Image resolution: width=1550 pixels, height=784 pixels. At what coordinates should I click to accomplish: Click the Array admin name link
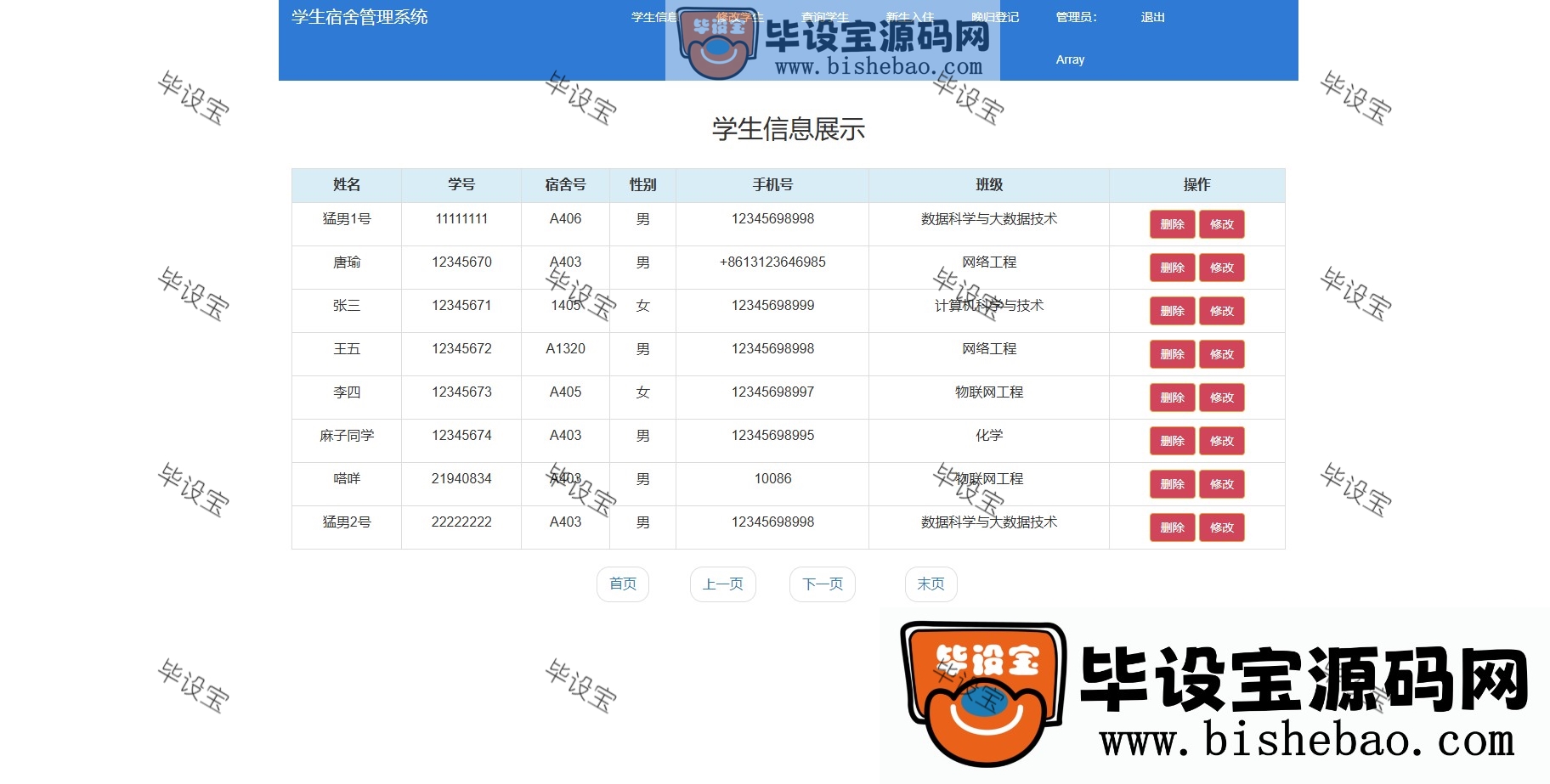[x=1070, y=59]
